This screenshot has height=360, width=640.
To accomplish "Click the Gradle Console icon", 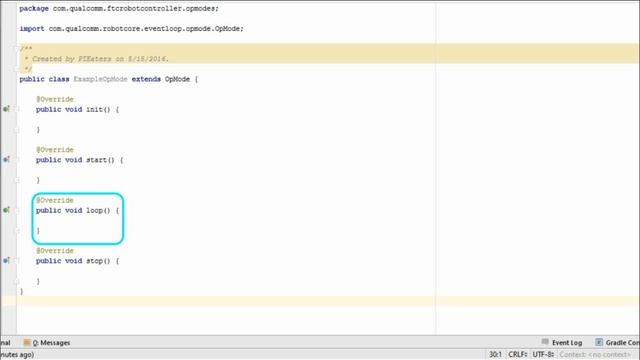I will pyautogui.click(x=599, y=342).
